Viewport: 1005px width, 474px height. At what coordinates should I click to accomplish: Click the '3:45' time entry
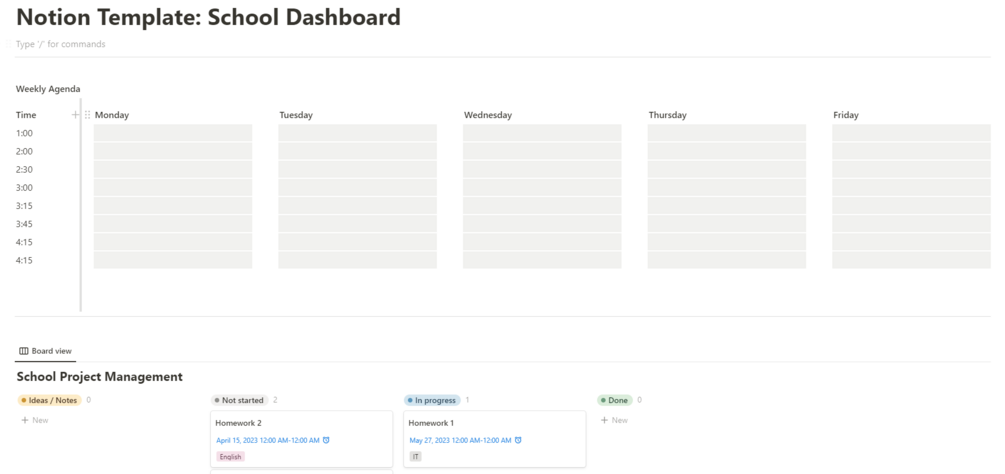[24, 224]
